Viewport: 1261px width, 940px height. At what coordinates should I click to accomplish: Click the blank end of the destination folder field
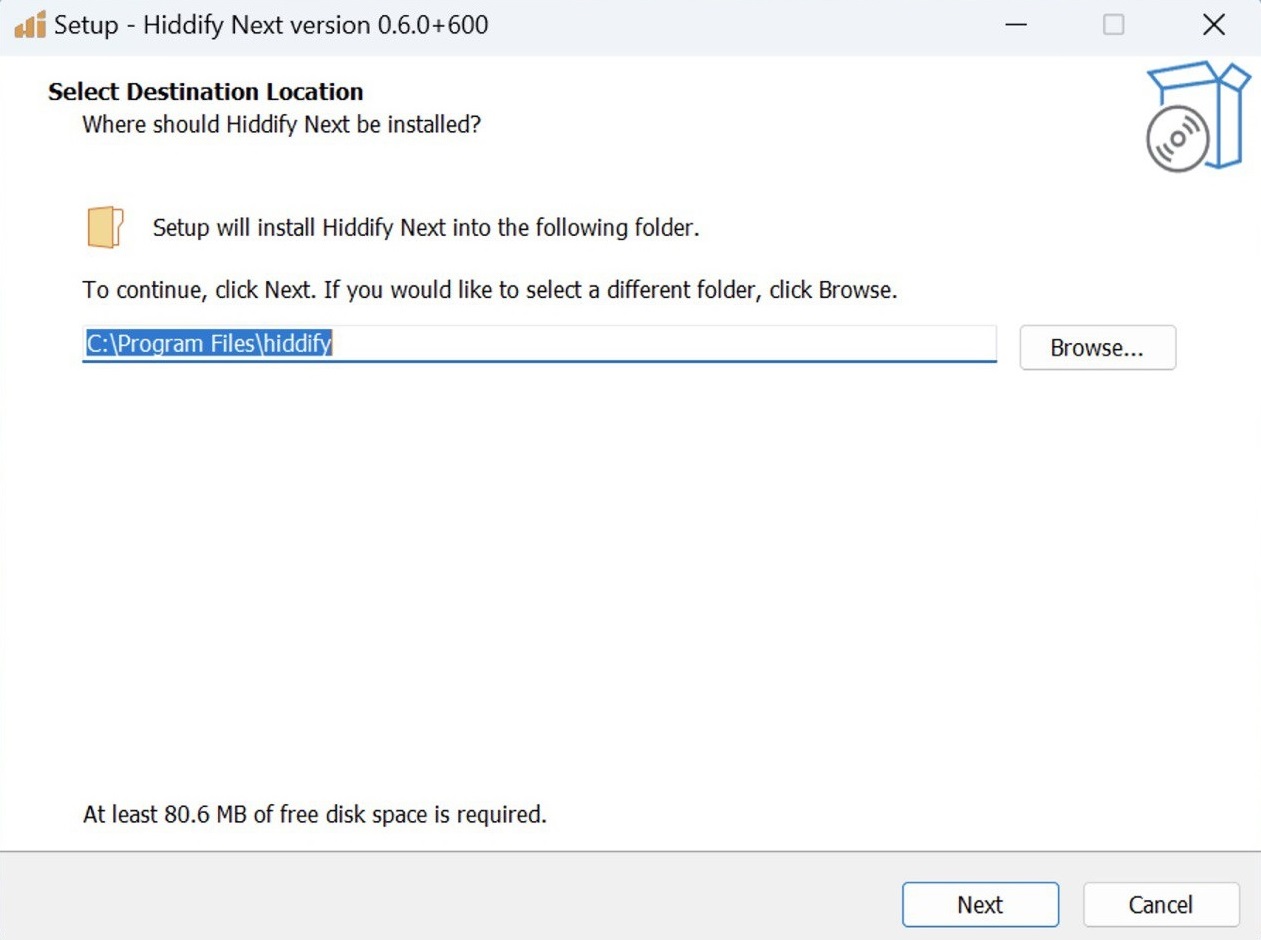700,345
